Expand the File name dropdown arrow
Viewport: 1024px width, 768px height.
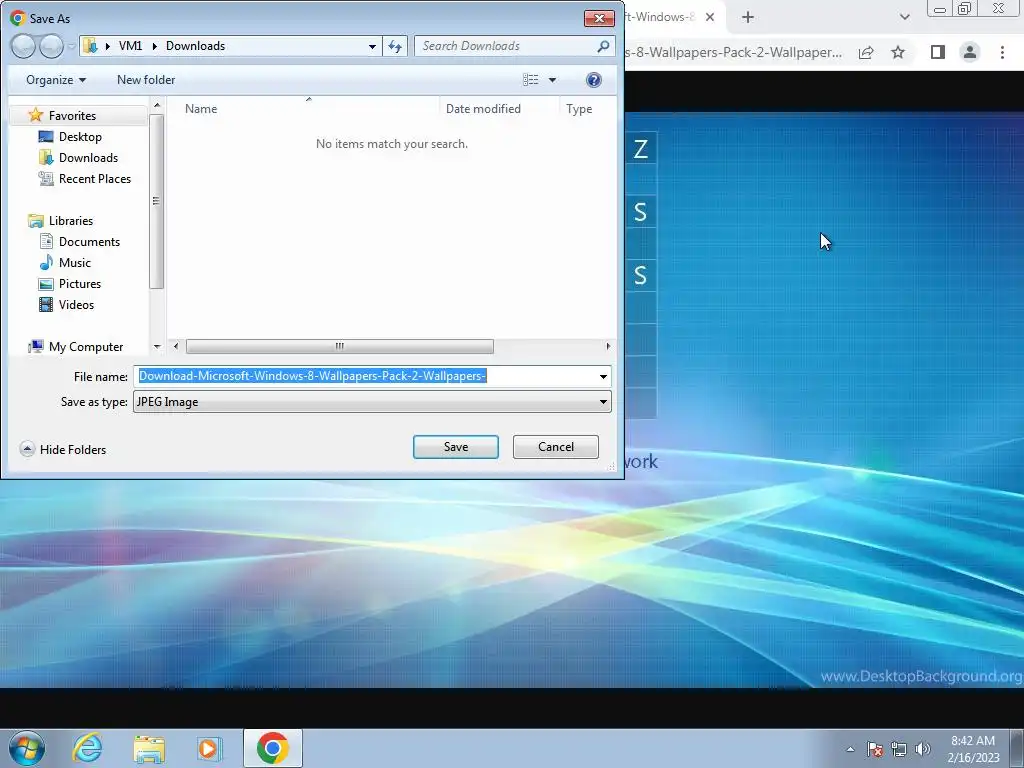pos(603,376)
